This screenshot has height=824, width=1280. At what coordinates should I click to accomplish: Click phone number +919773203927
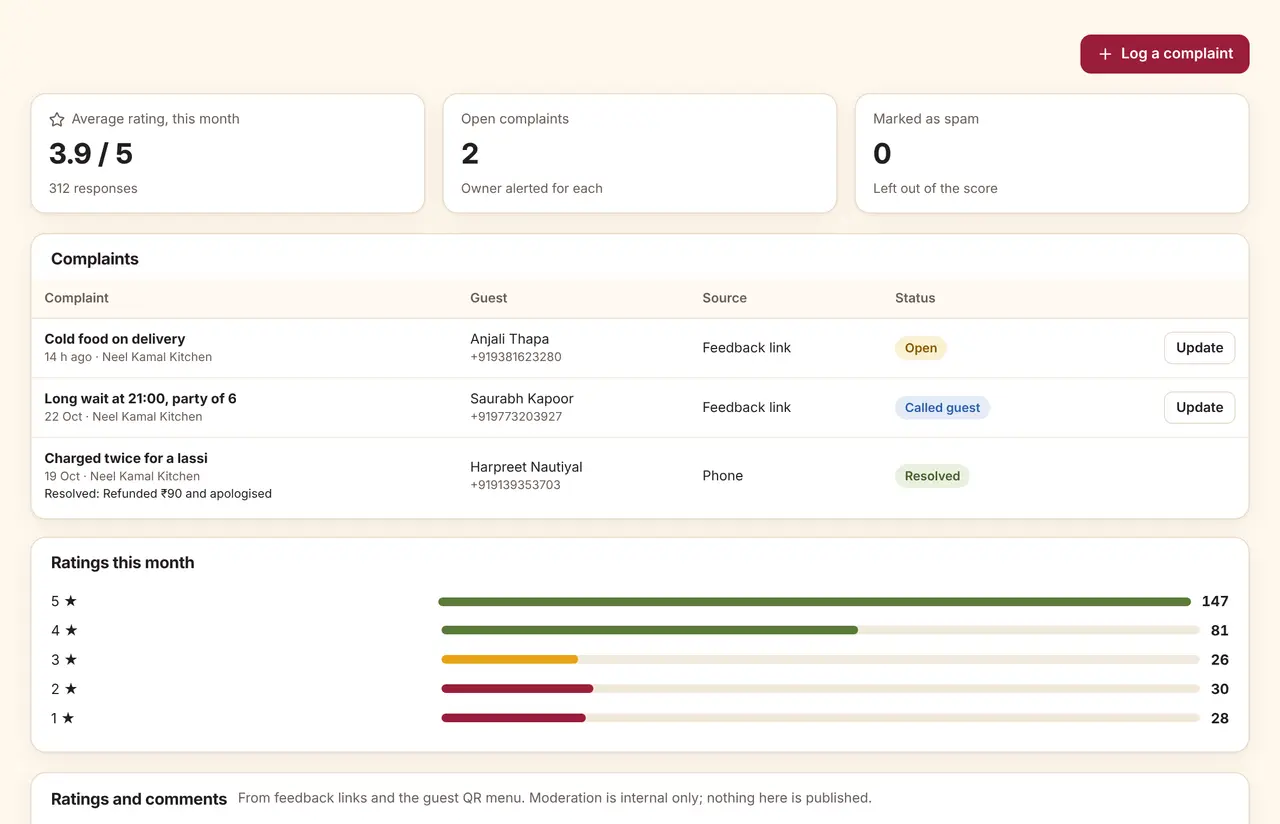(516, 416)
